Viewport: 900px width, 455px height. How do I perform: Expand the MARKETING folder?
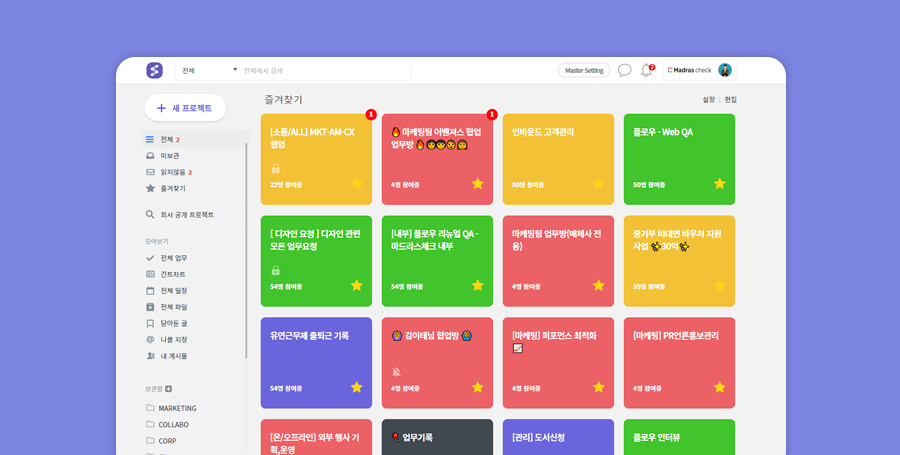pyautogui.click(x=176, y=408)
